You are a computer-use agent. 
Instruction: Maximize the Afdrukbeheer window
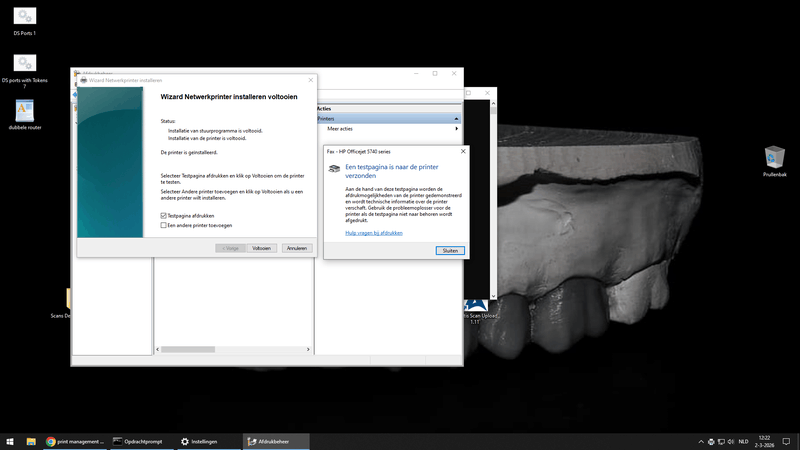click(x=435, y=73)
